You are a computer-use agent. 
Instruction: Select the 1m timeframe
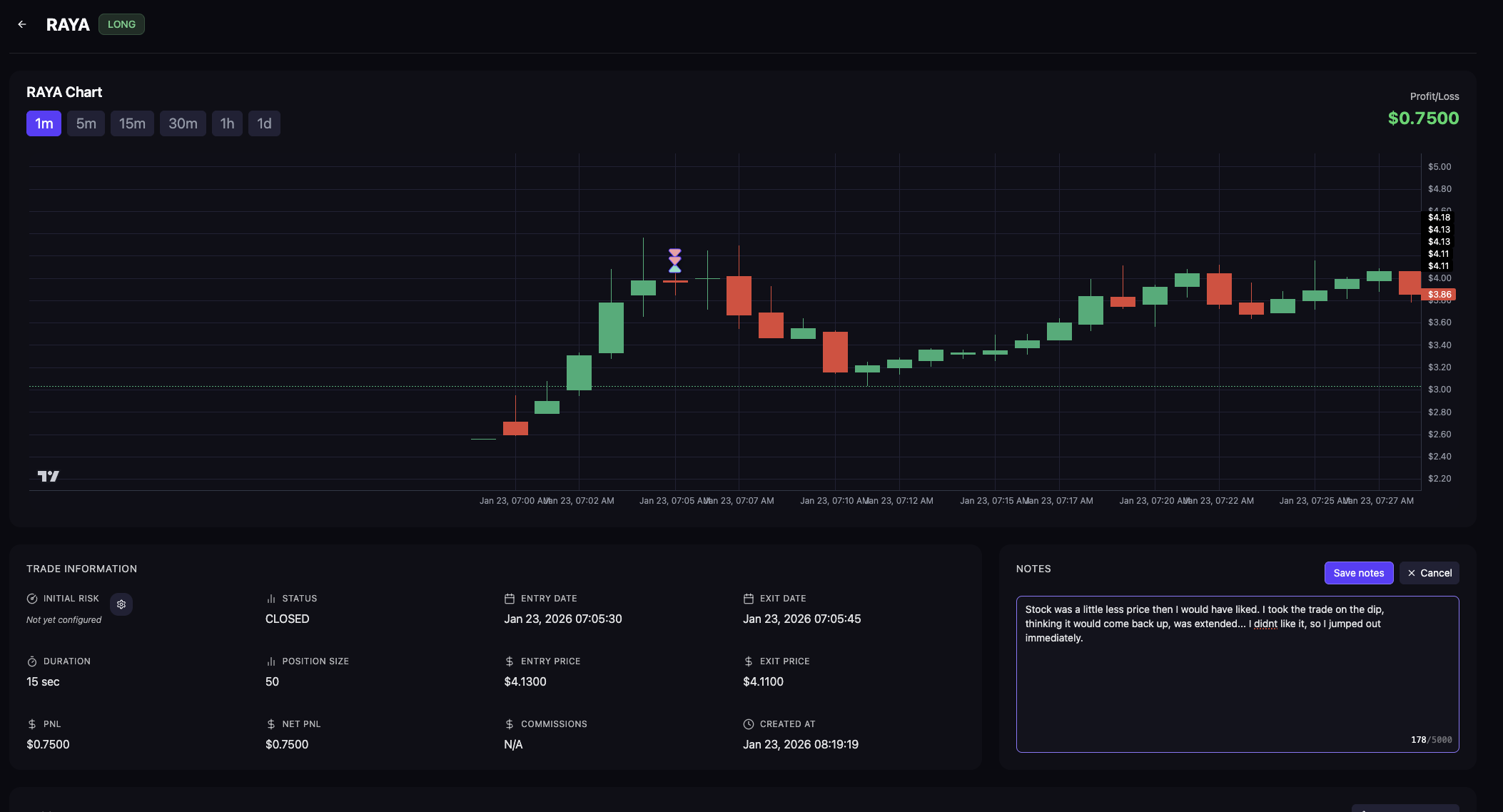(44, 123)
